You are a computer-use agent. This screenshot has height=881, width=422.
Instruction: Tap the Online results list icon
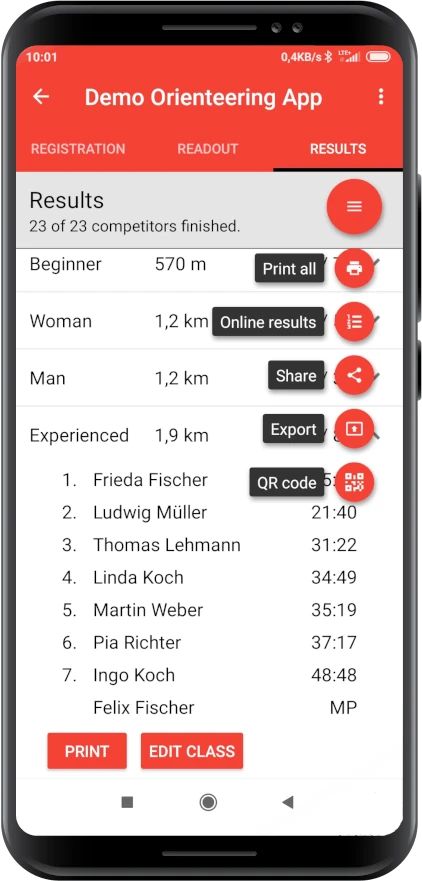tap(354, 322)
